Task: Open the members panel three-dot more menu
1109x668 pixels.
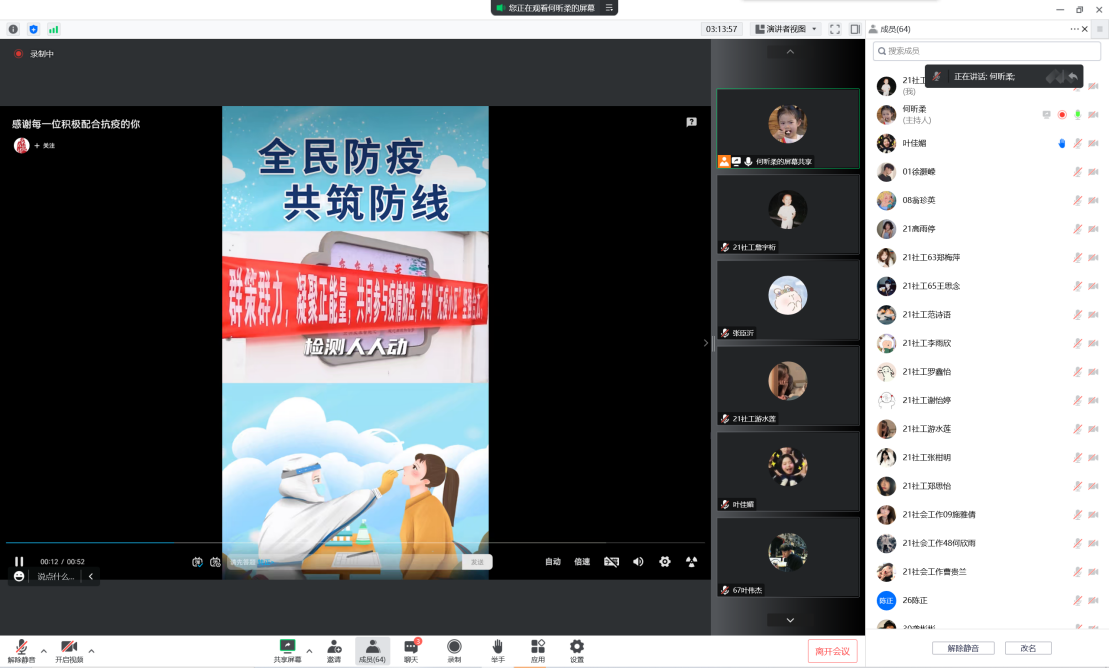Action: coord(1074,29)
